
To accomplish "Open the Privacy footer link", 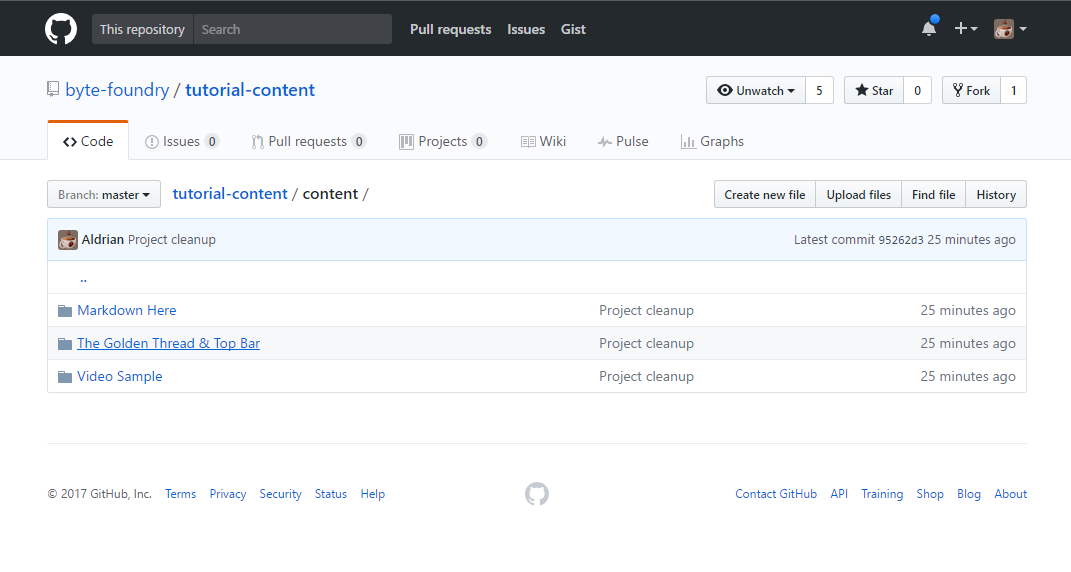I will click(227, 494).
